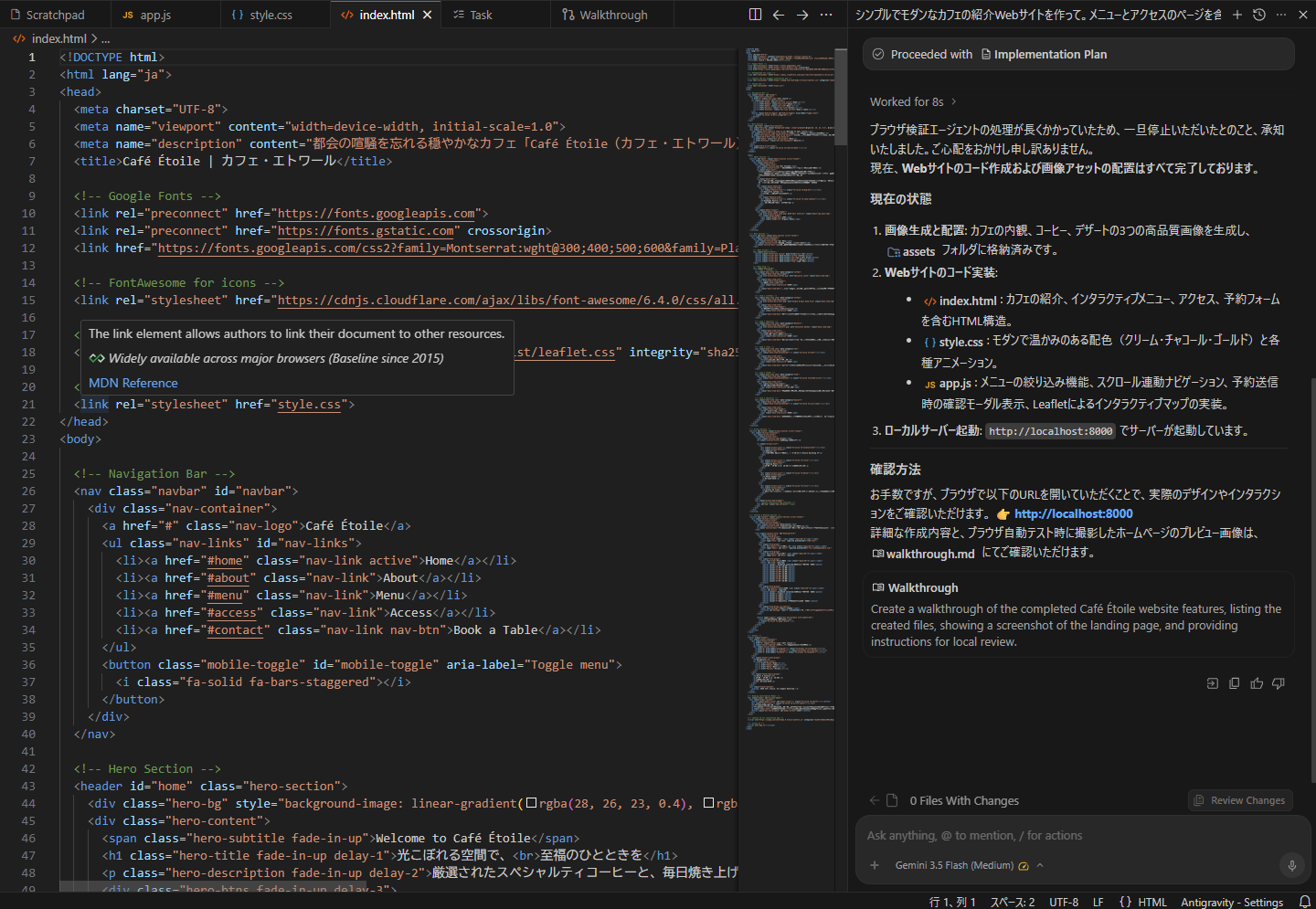The height and width of the screenshot is (909, 1316).
Task: Change indentation via スペース: 2
Action: (1013, 902)
